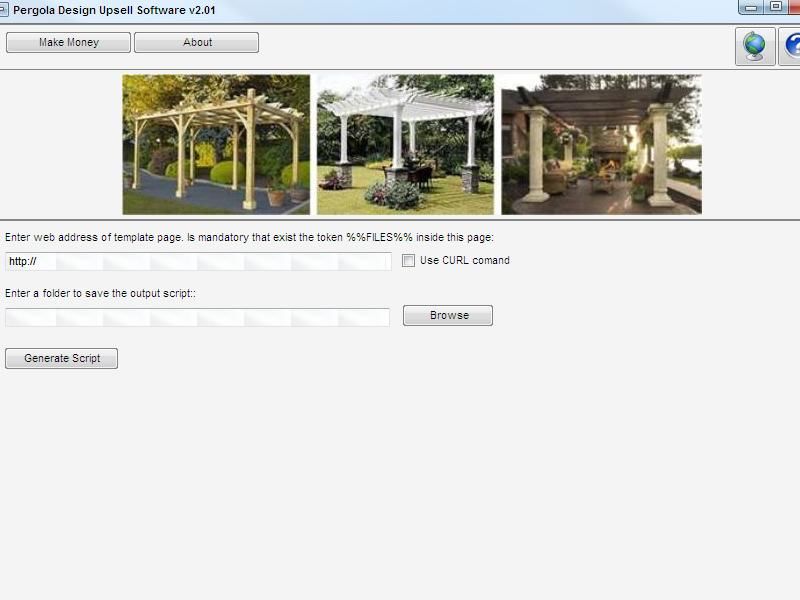Click the 'Use CURL comand' label text

[465, 260]
